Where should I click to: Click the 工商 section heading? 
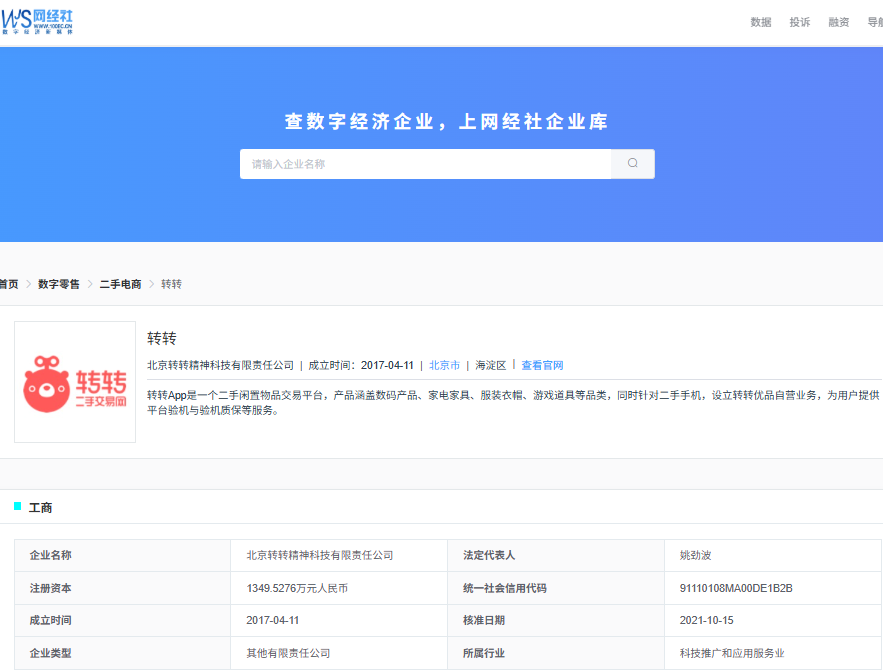[40, 508]
